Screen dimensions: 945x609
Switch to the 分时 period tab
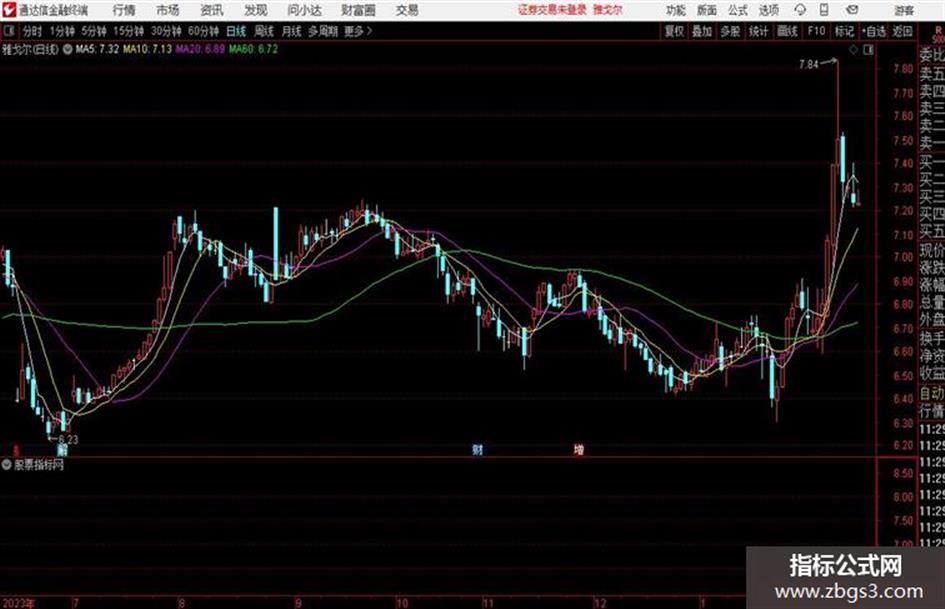click(32, 31)
